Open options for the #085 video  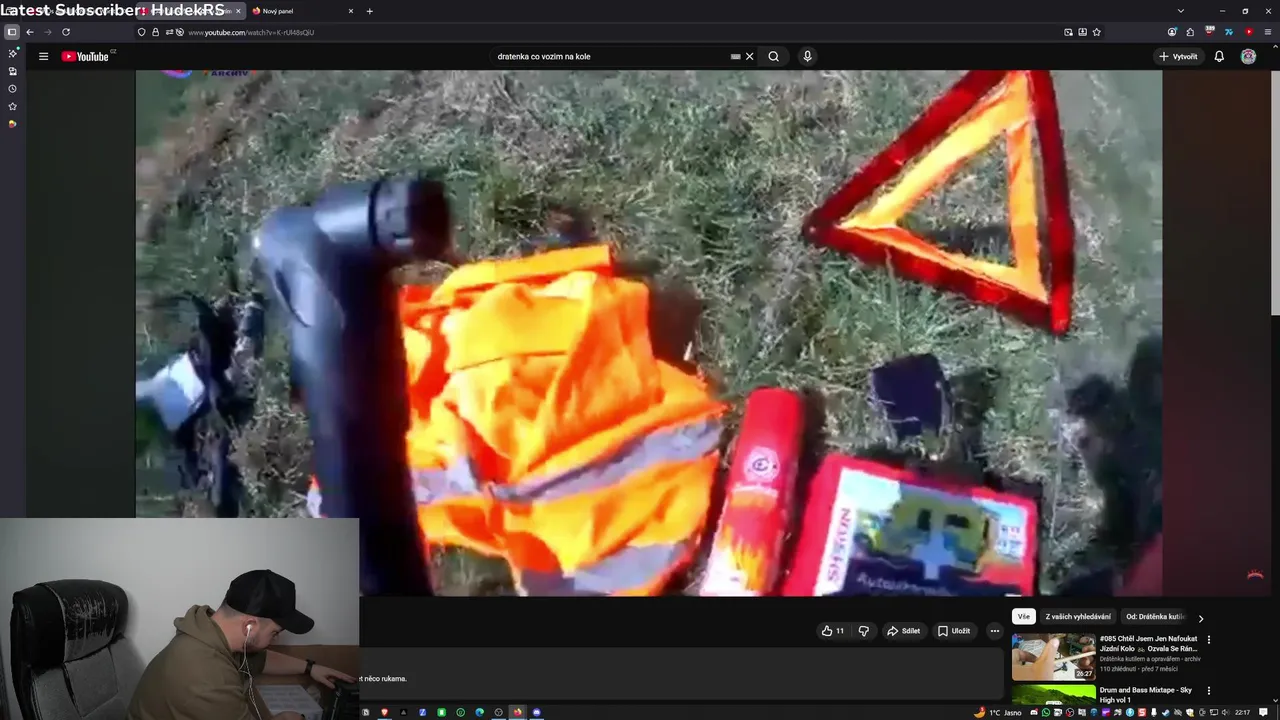1208,640
